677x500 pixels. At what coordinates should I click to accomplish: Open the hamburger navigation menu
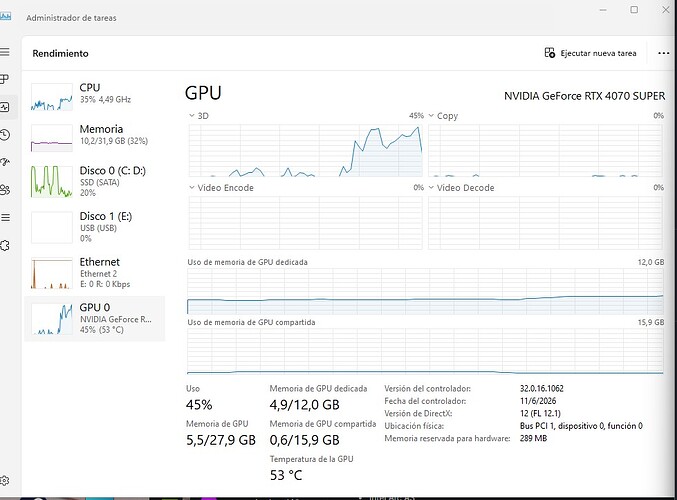(5, 52)
